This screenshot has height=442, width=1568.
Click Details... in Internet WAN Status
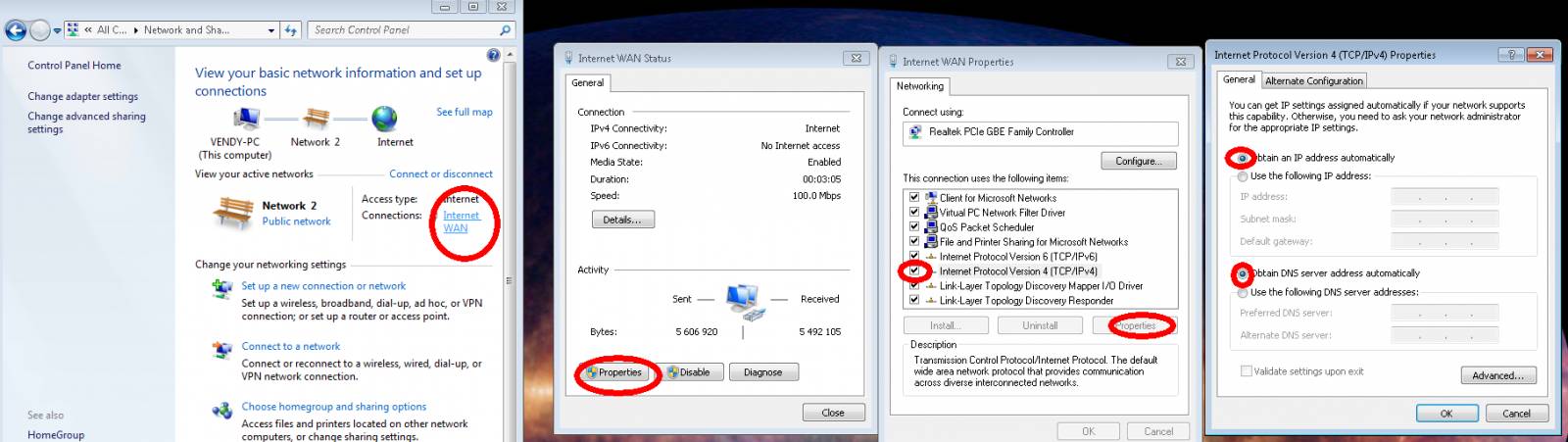click(622, 221)
